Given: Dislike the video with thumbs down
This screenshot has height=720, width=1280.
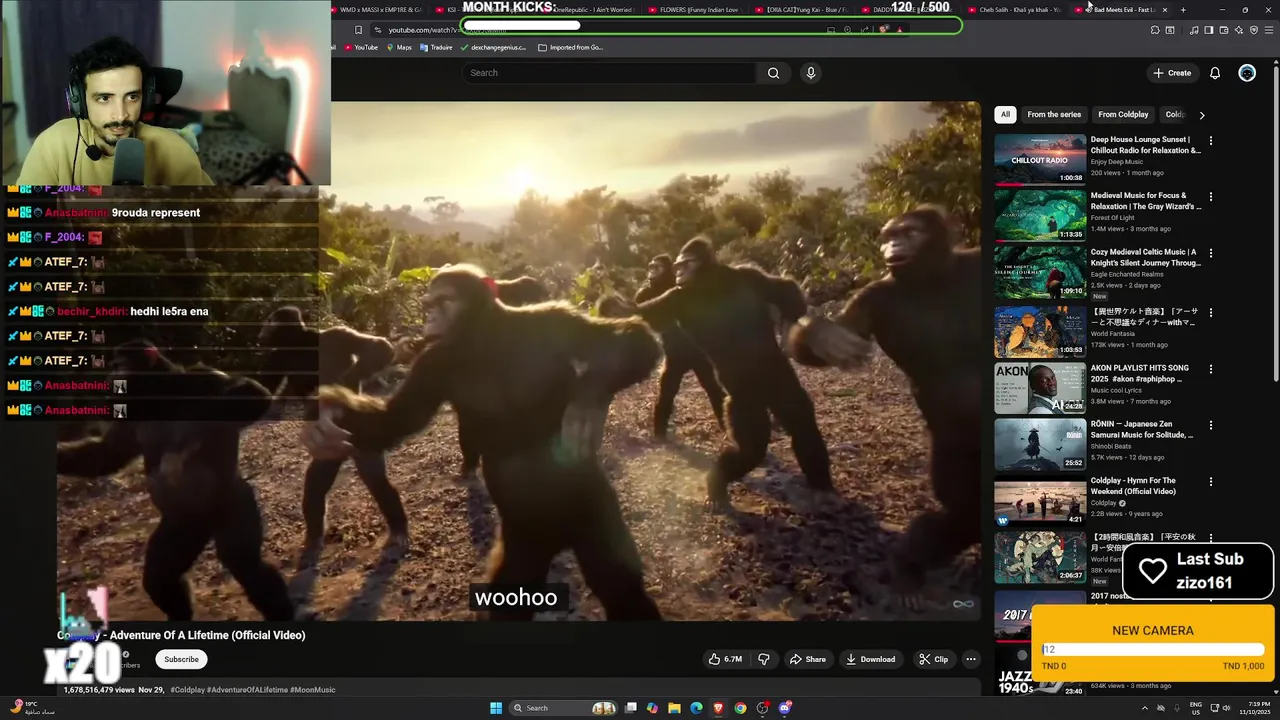Looking at the screenshot, I should click(x=764, y=659).
